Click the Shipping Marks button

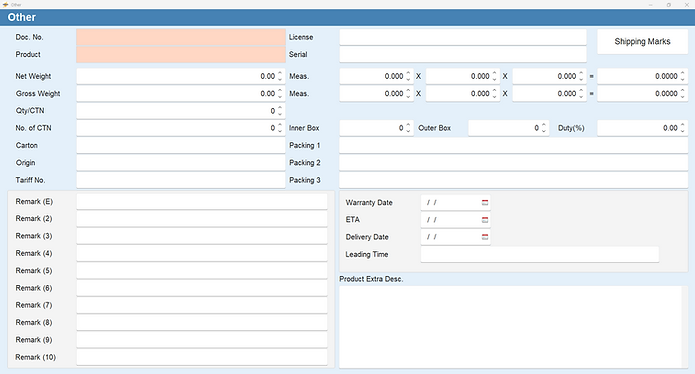[x=642, y=42]
